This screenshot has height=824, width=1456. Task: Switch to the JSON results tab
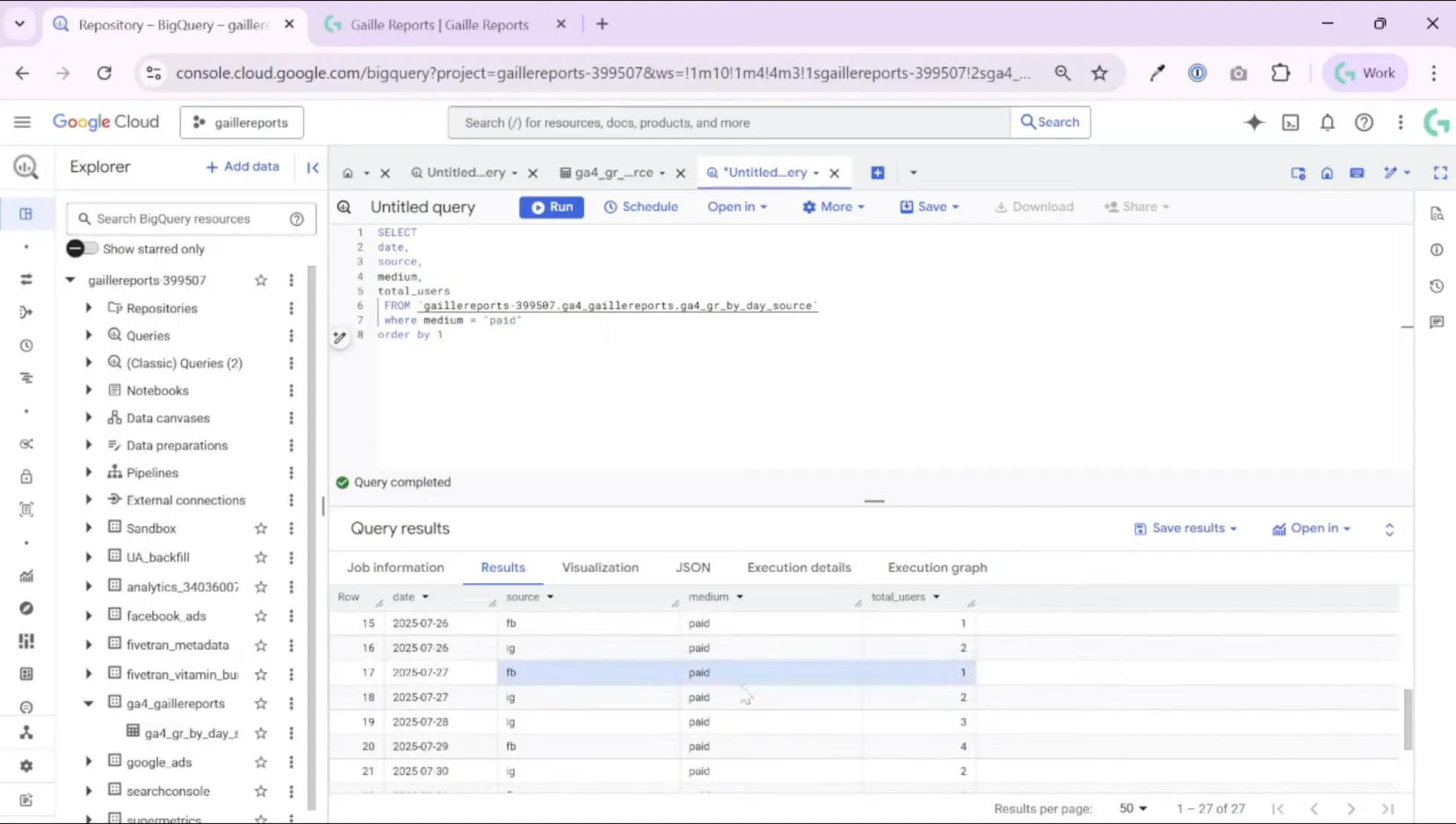(693, 568)
